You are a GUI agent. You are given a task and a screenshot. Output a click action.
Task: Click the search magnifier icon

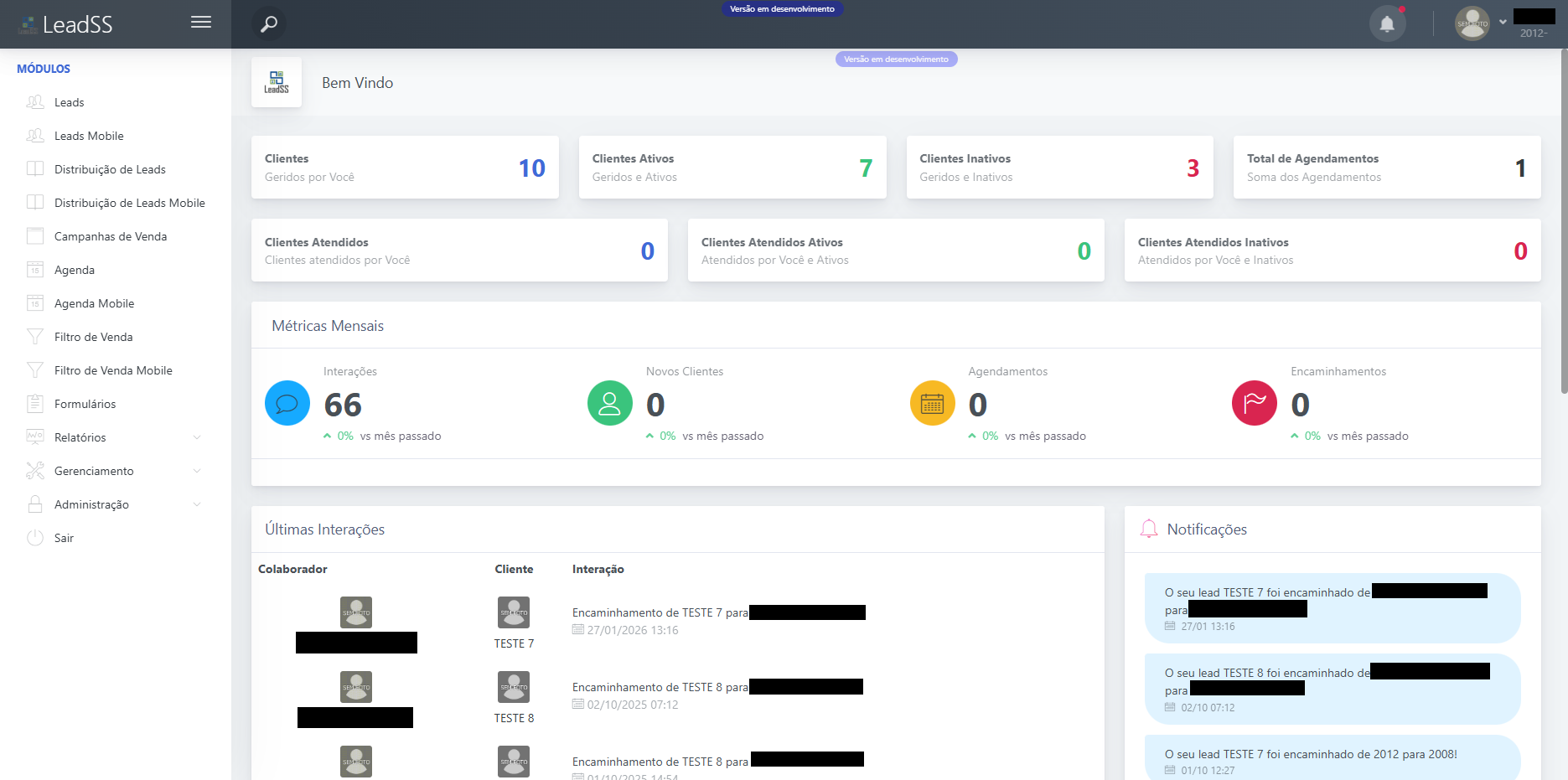click(x=268, y=23)
